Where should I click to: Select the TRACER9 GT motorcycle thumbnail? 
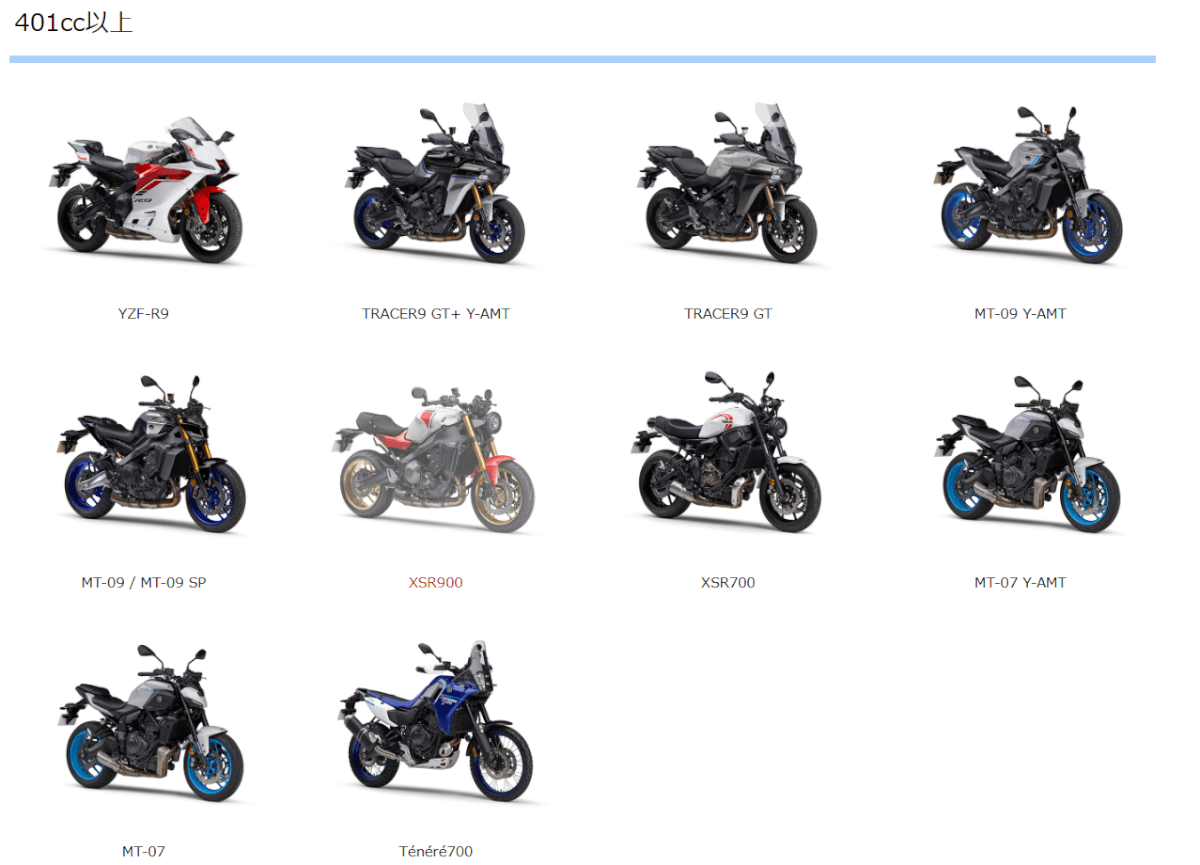click(x=728, y=185)
